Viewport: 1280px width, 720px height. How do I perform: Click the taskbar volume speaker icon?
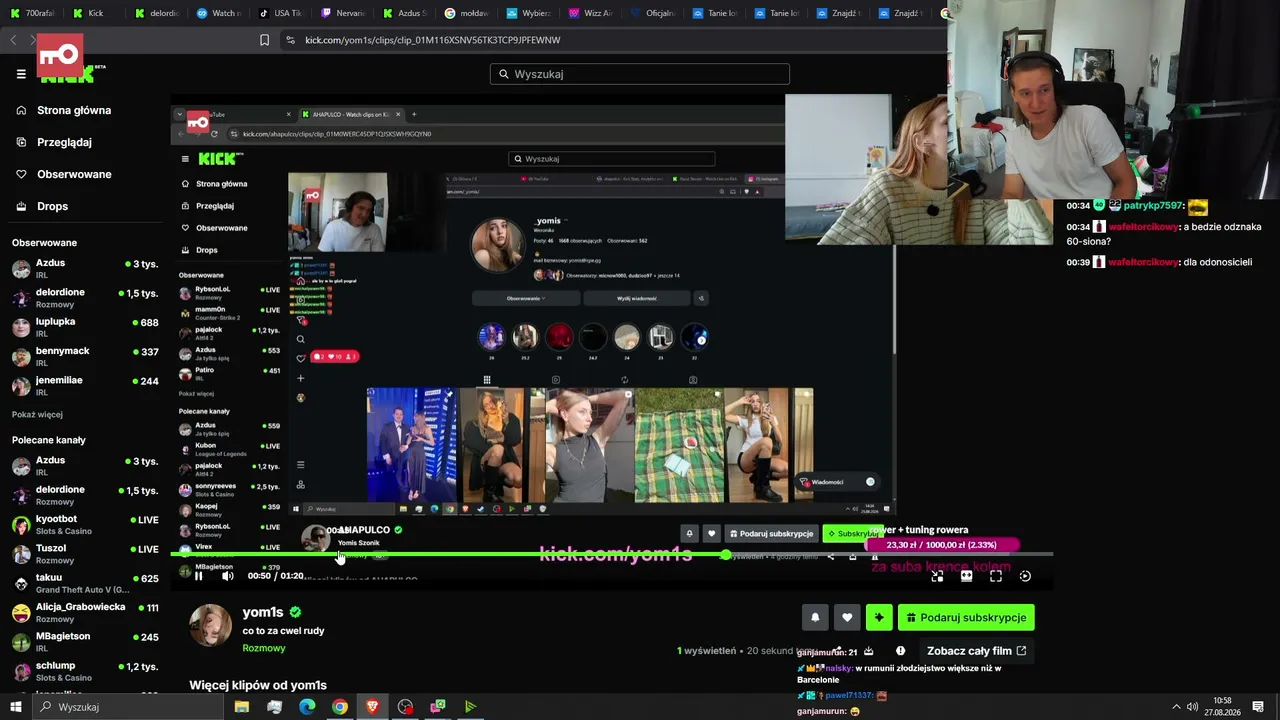[1192, 707]
